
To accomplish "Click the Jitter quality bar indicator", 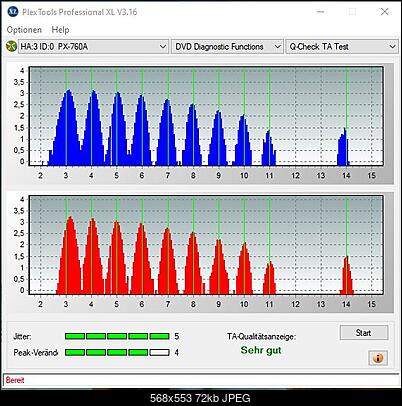I will [x=117, y=336].
